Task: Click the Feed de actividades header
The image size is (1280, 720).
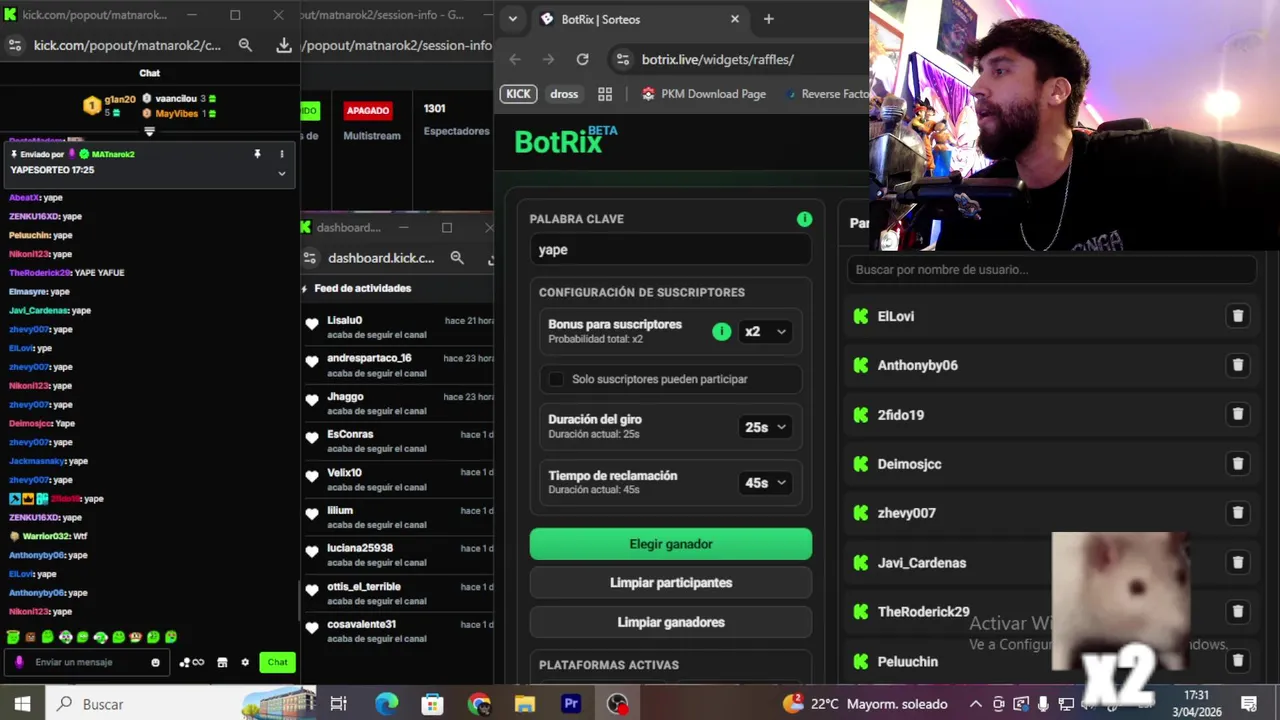Action: (363, 288)
